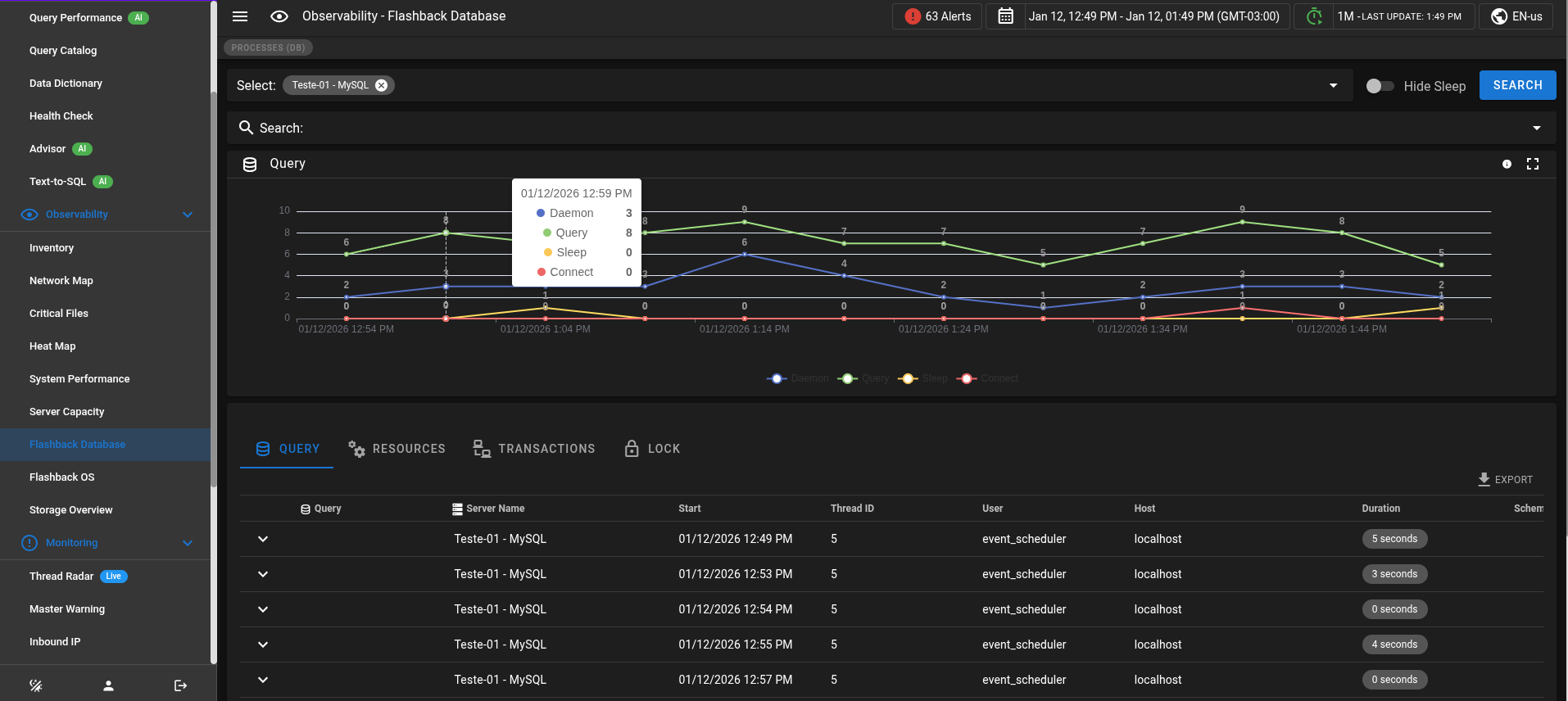Open the calendar date range picker
This screenshot has height=701, width=1568.
[1005, 16]
